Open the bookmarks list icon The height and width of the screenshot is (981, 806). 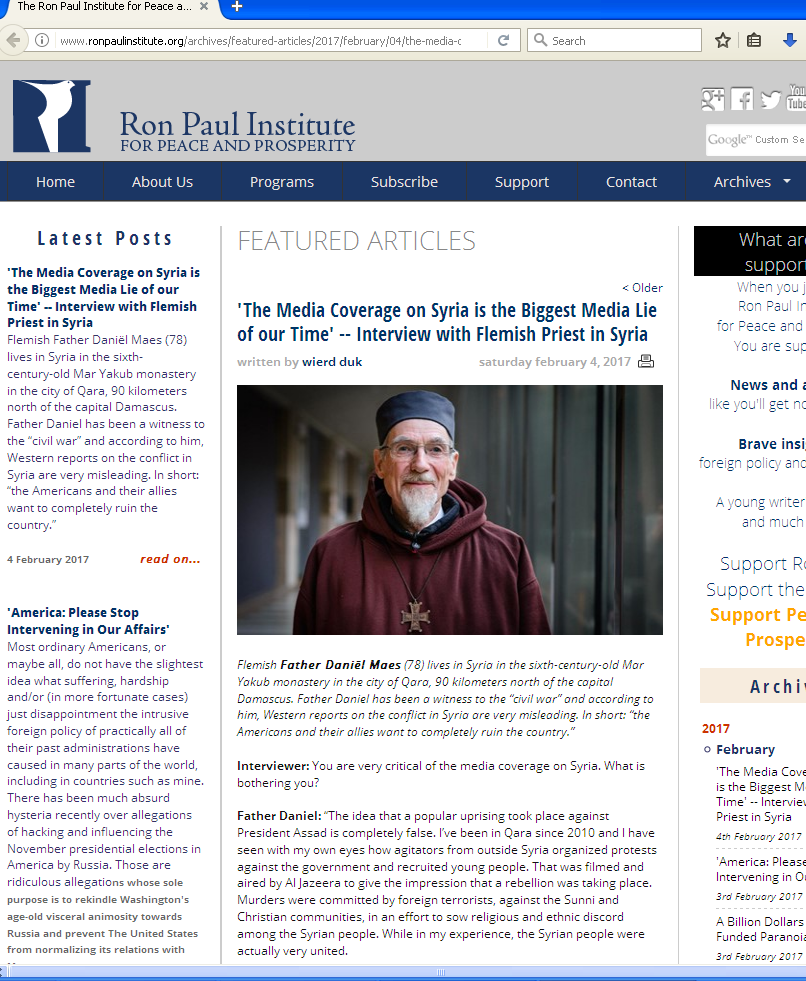click(754, 41)
